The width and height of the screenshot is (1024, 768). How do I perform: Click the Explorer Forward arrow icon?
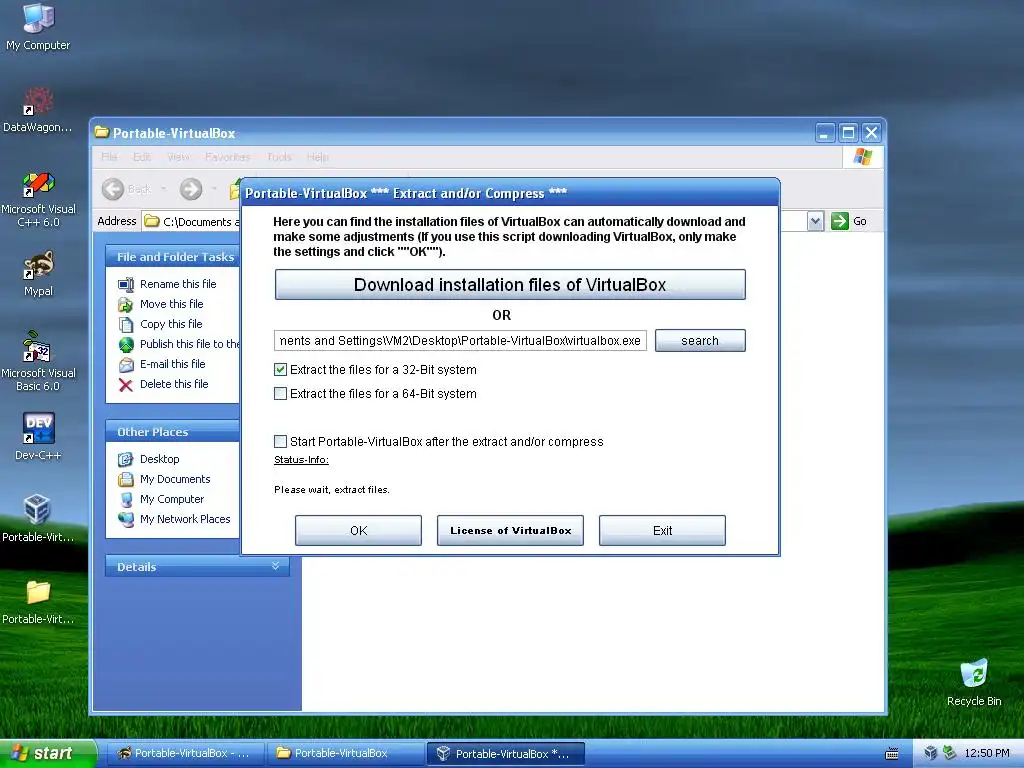tap(191, 189)
